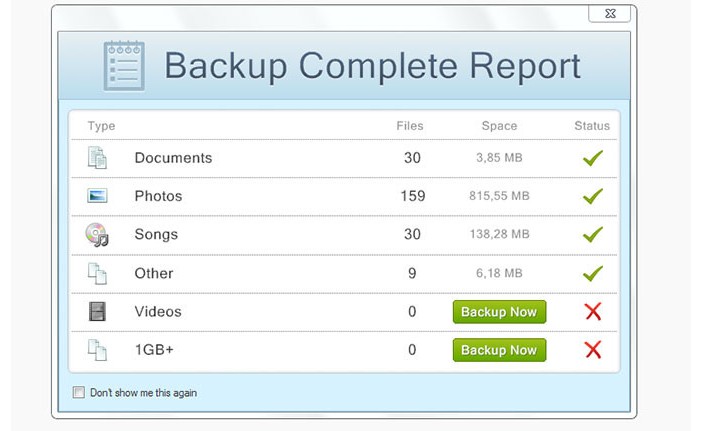Select the Documents row label
This screenshot has height=431, width=717.
(173, 158)
